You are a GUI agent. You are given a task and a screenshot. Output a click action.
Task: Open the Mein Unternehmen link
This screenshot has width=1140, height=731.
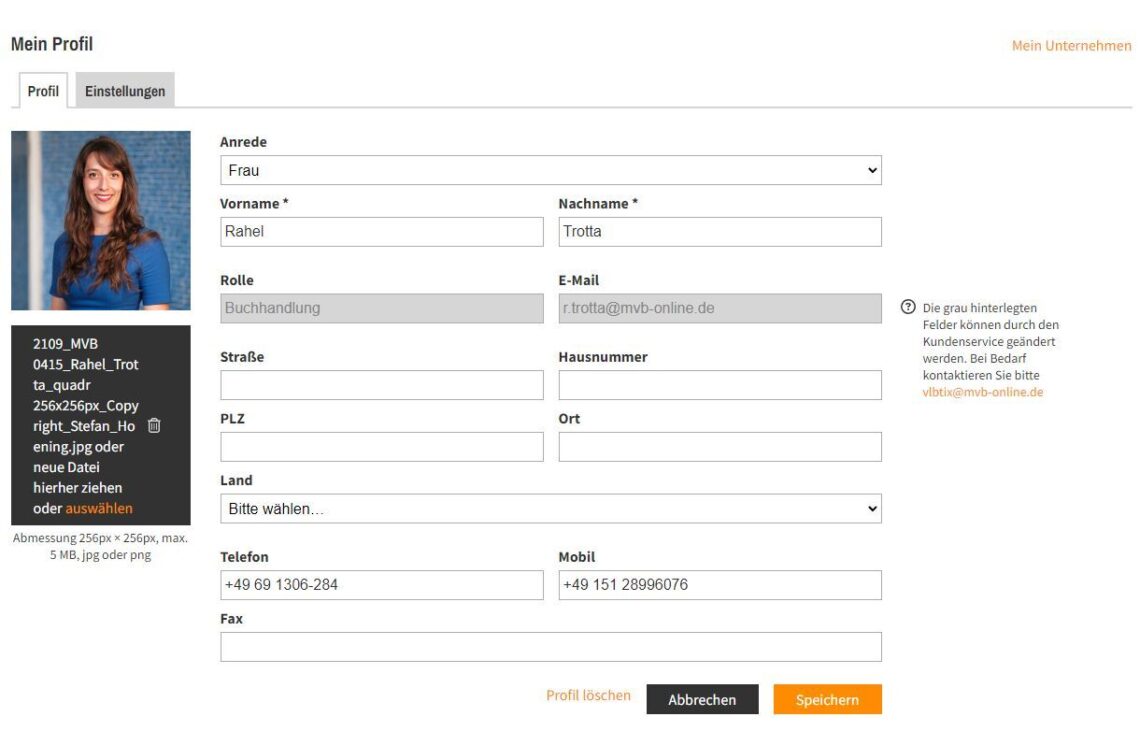[1071, 46]
